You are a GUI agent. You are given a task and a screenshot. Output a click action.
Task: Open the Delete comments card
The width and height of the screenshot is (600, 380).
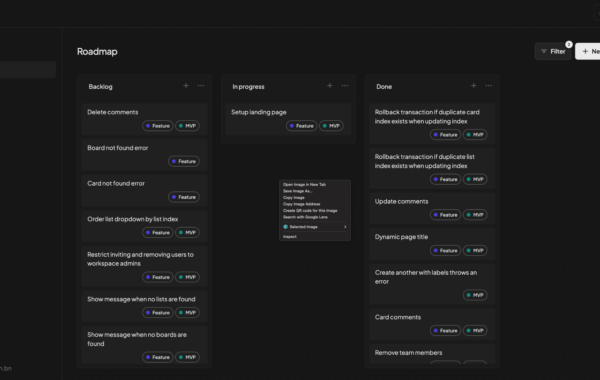[145, 119]
